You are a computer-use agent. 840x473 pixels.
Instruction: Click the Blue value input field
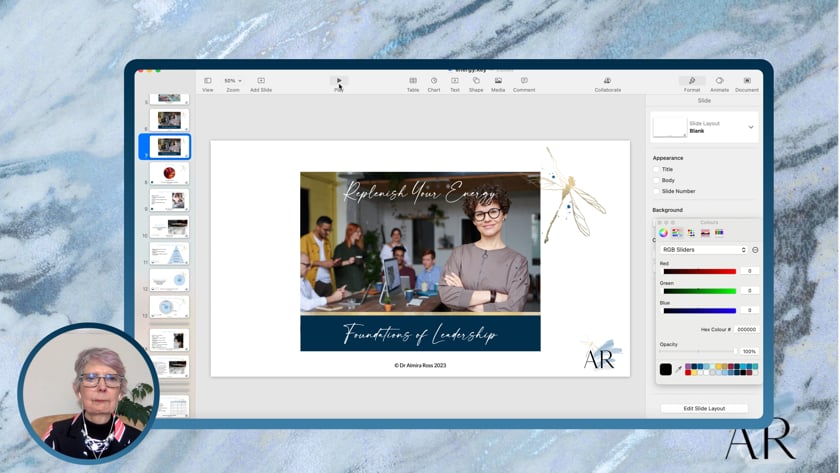[749, 310]
